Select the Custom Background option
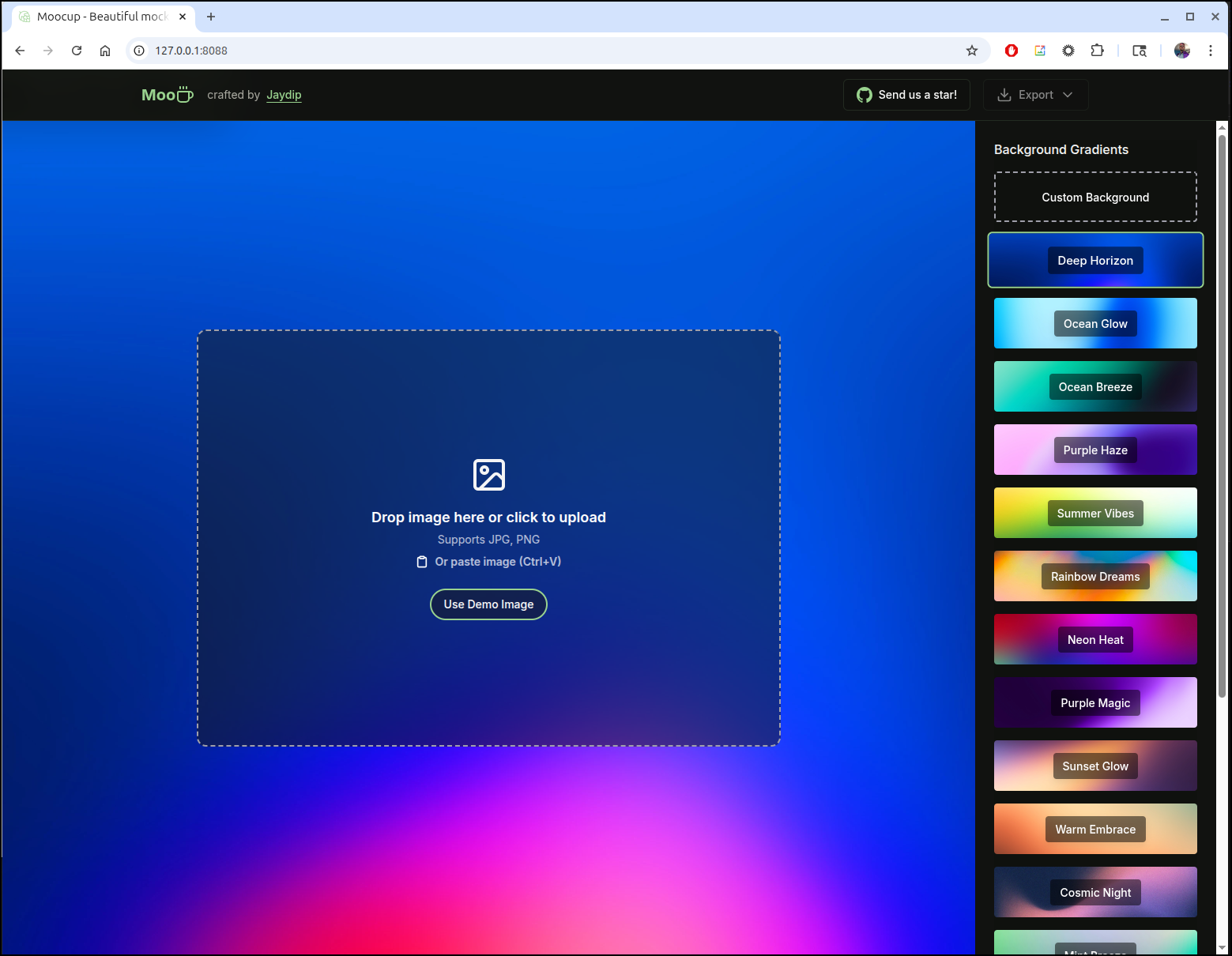 tap(1095, 198)
